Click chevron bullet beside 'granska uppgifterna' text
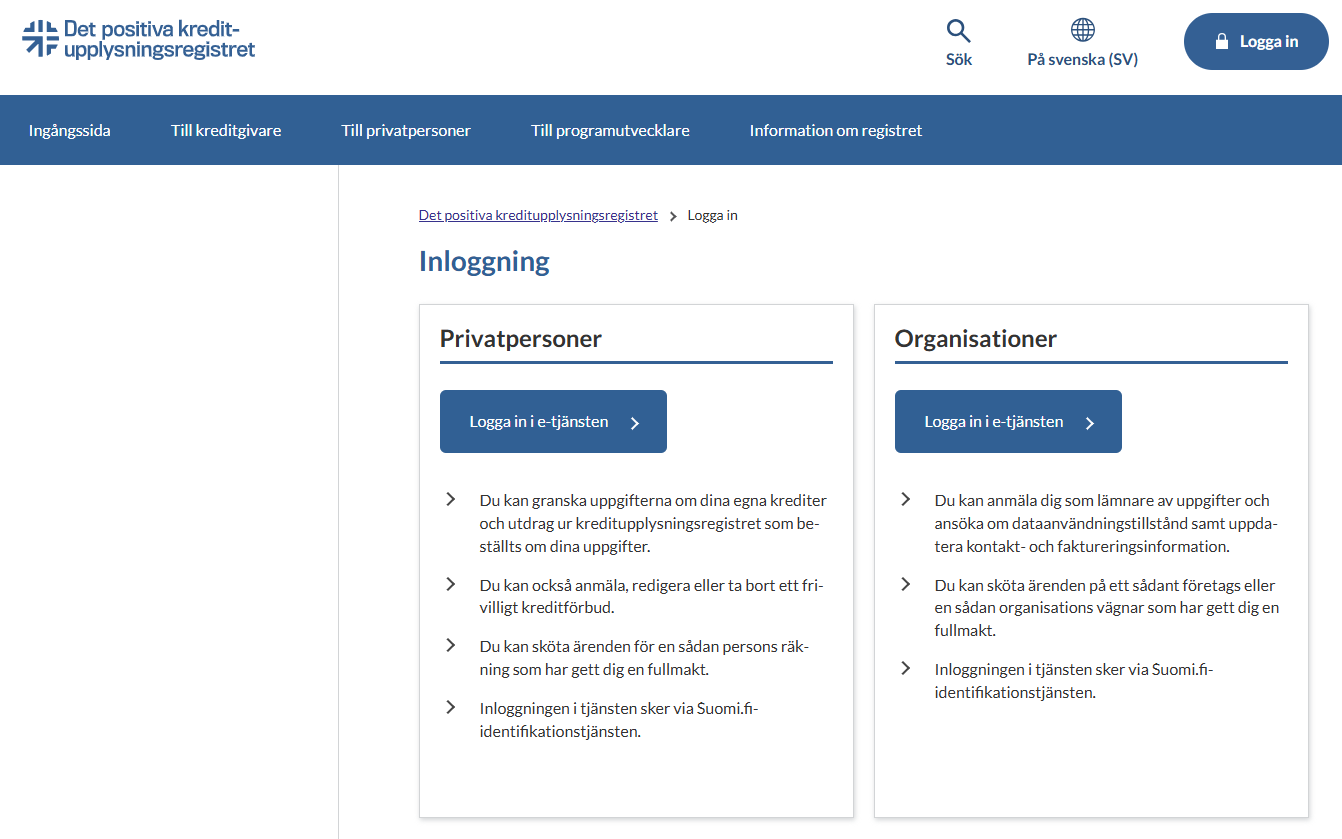 click(x=451, y=499)
